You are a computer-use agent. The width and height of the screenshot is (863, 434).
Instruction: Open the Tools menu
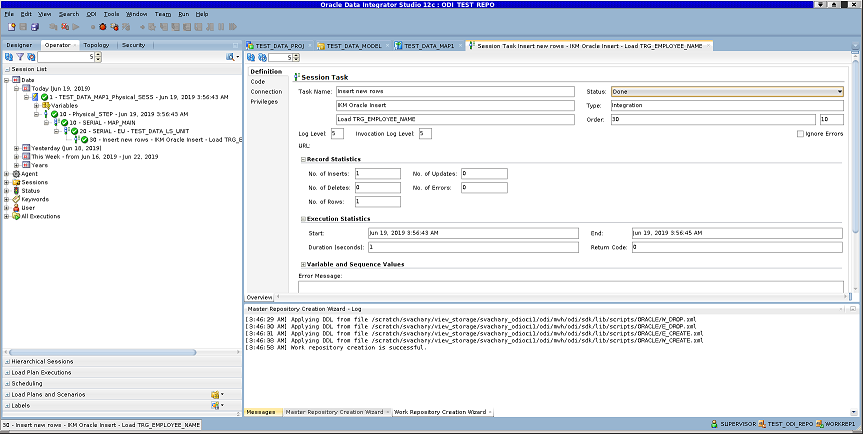pos(111,14)
